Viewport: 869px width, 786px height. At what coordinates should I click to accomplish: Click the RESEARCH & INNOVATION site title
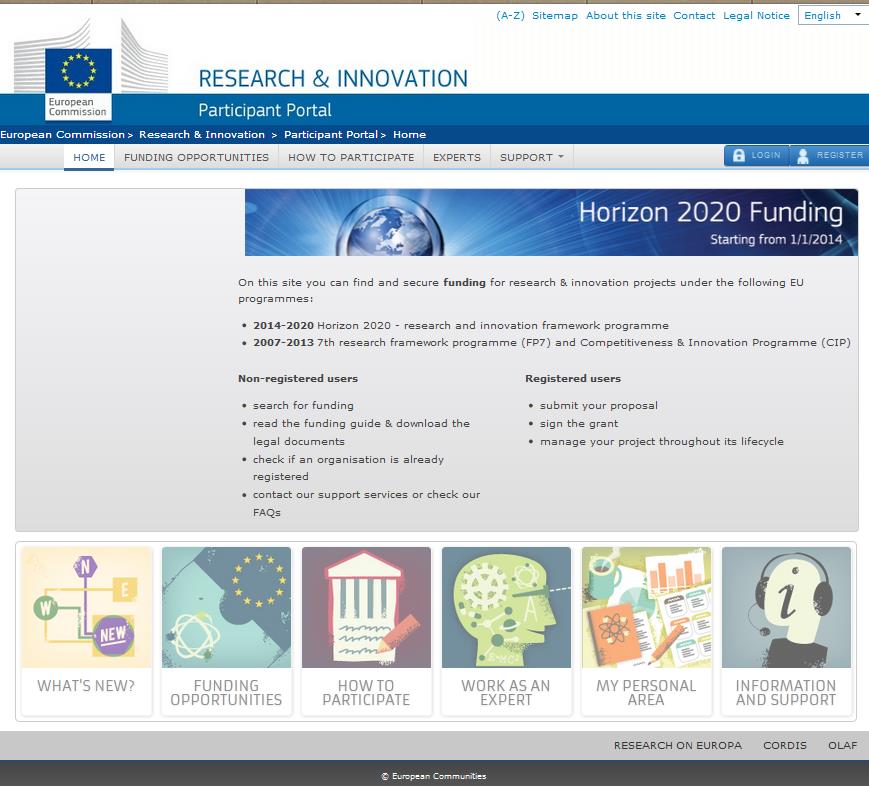point(333,79)
